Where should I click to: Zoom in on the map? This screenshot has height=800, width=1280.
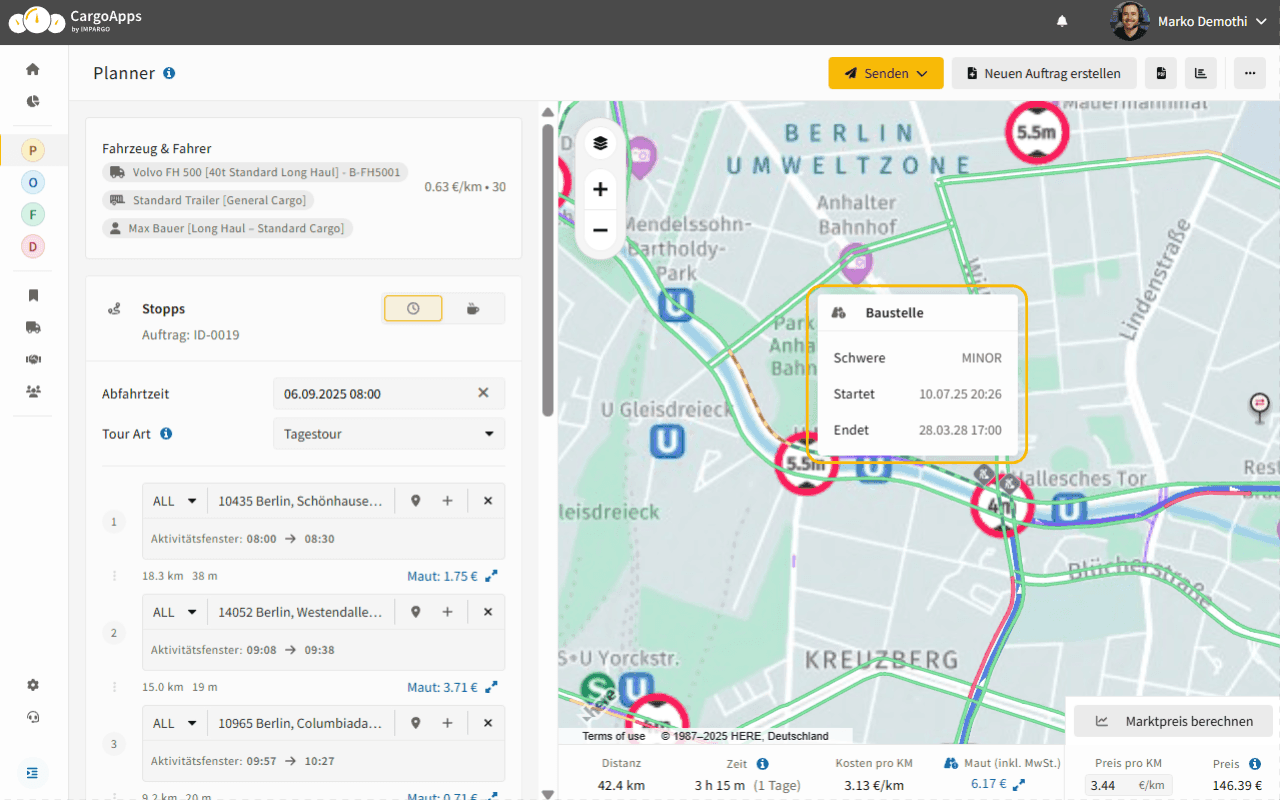click(600, 189)
